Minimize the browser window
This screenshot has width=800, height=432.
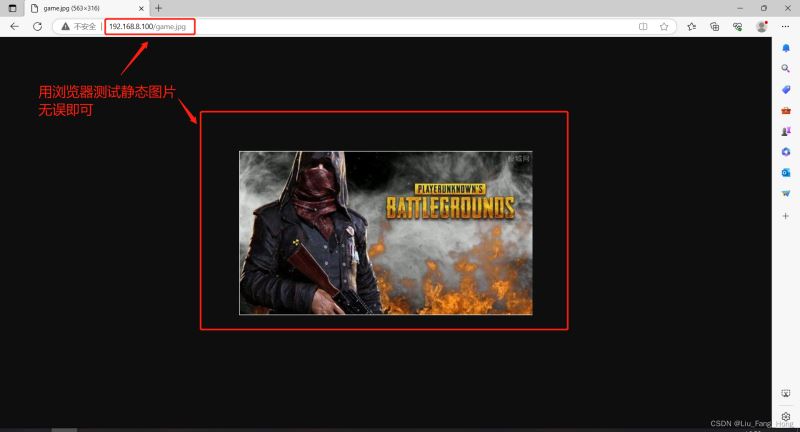[x=740, y=8]
